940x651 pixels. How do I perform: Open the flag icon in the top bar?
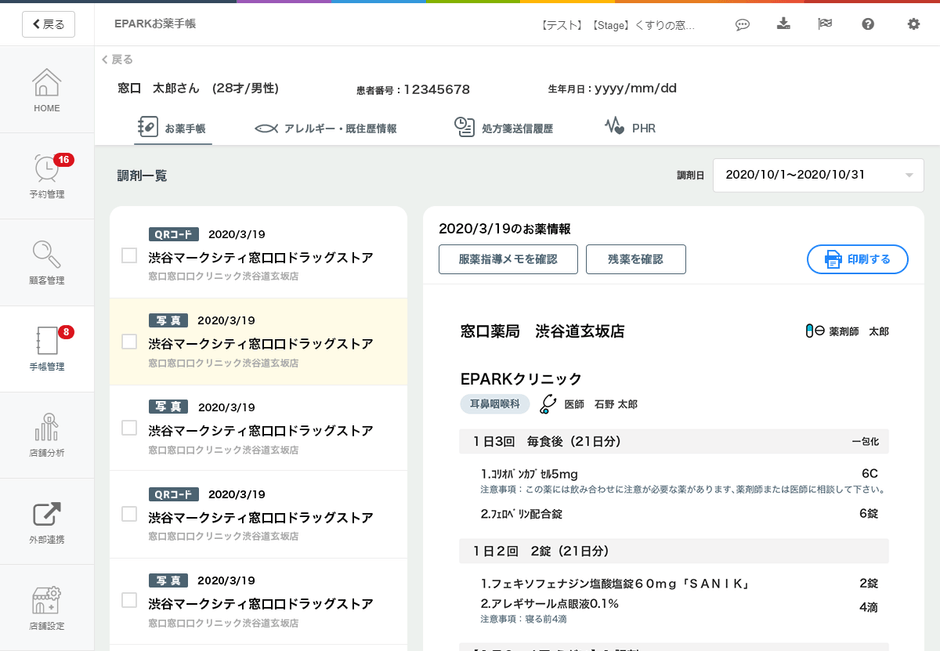(x=824, y=24)
